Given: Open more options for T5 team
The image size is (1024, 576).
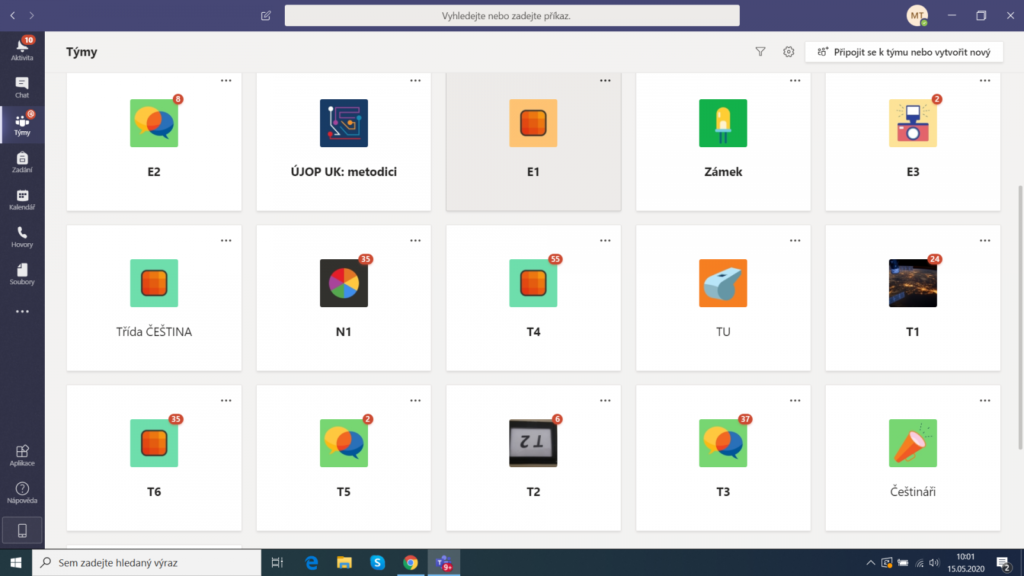Looking at the screenshot, I should point(415,401).
